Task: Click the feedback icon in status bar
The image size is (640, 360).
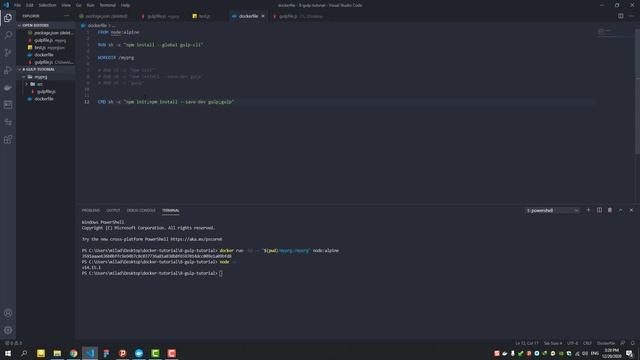Action: point(623,343)
